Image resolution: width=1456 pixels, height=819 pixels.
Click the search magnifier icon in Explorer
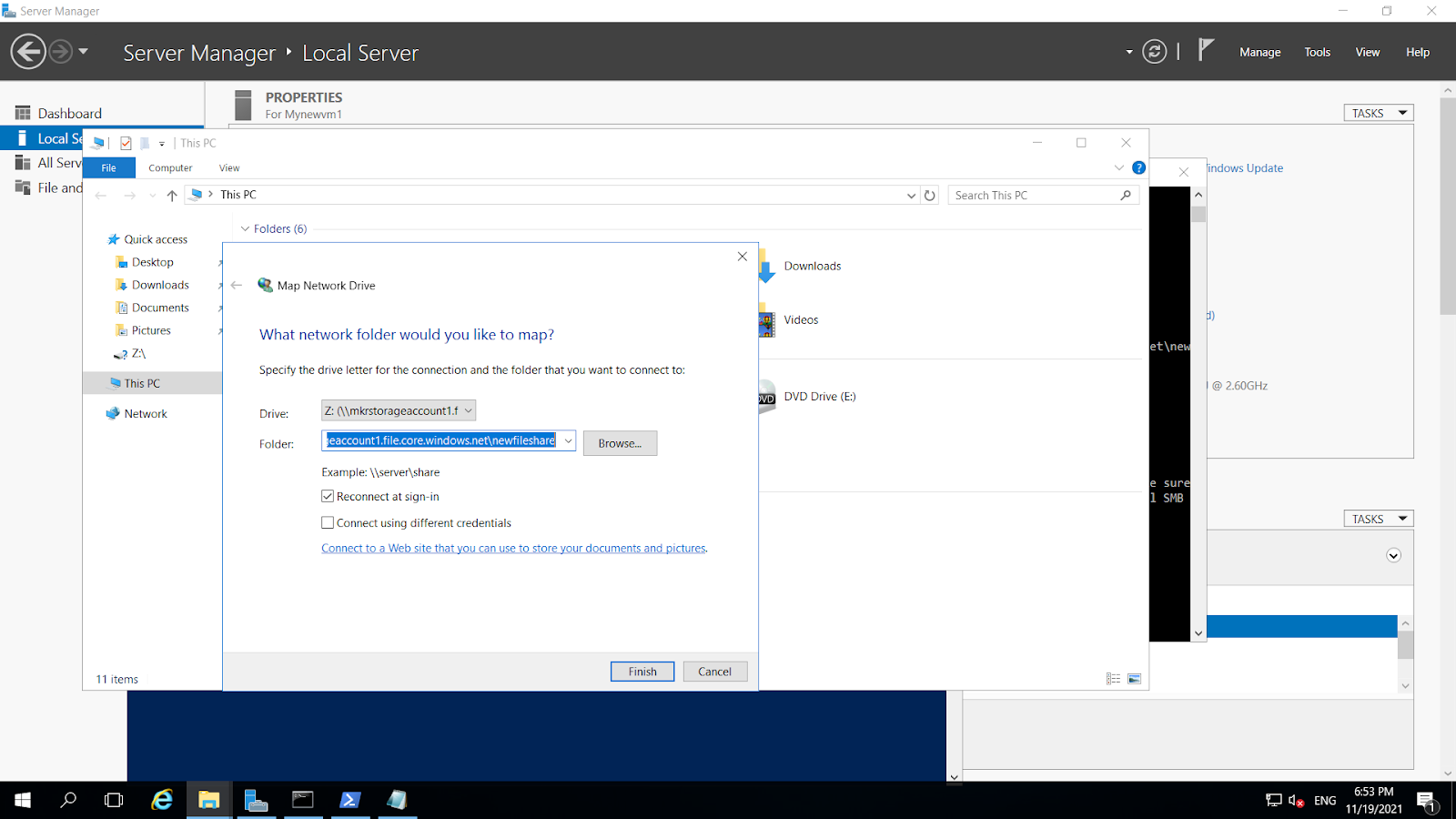(1126, 195)
